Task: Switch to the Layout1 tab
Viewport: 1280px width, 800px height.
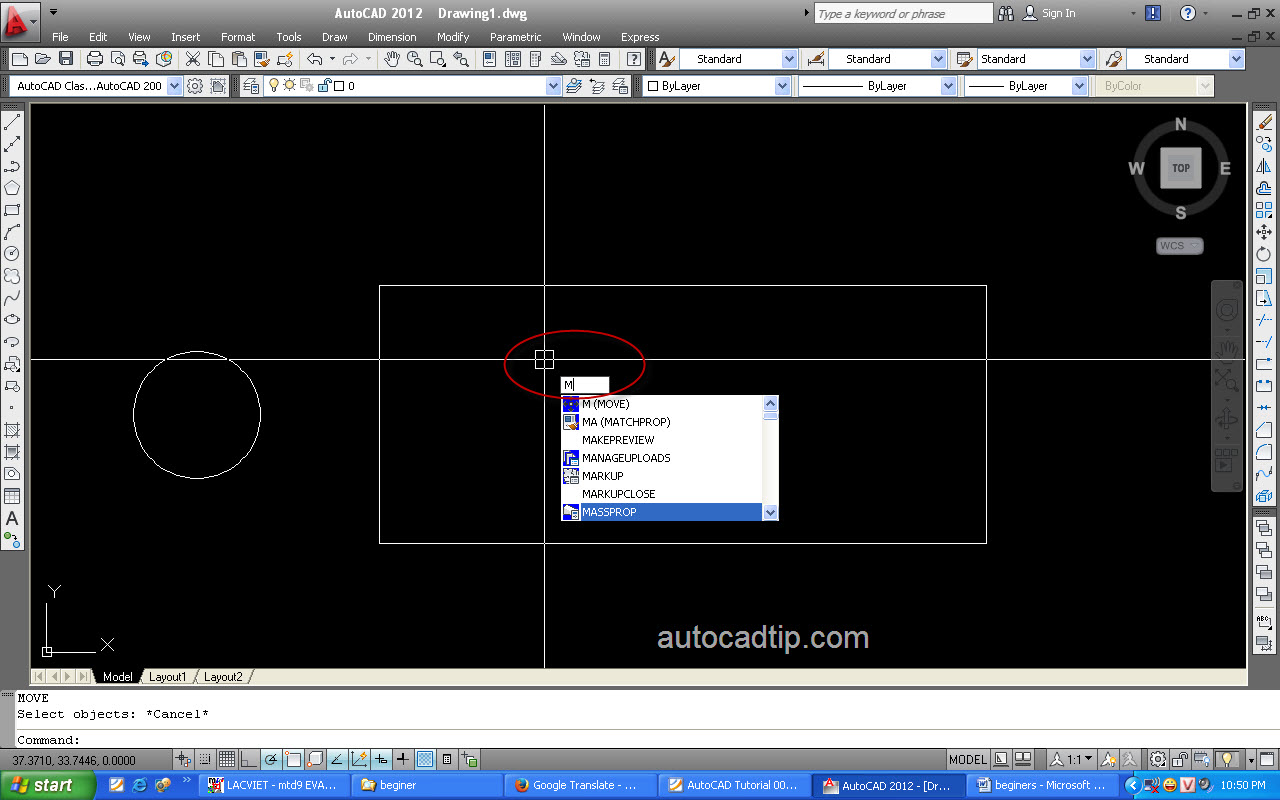Action: [167, 677]
